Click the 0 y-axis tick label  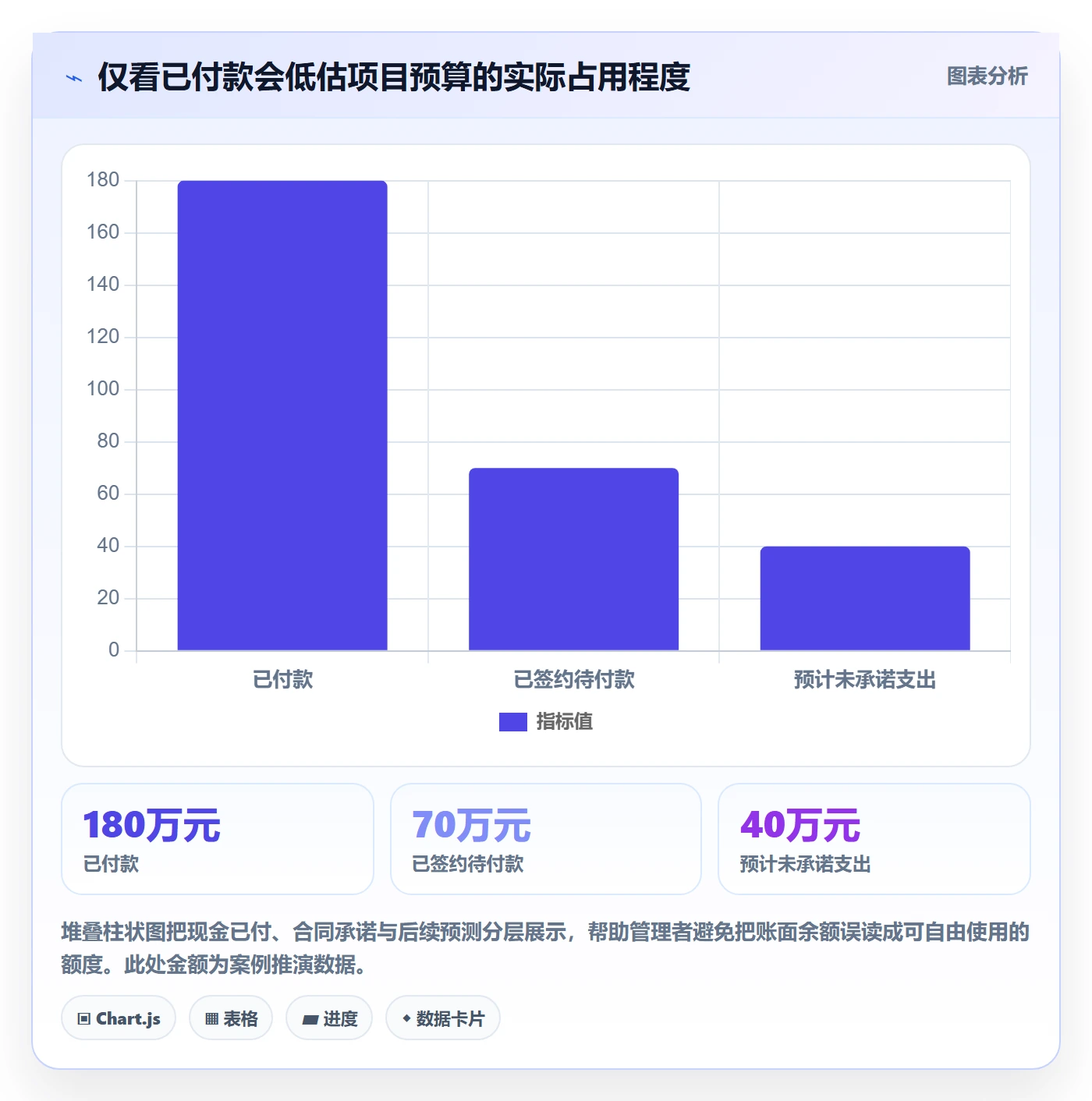pyautogui.click(x=114, y=650)
